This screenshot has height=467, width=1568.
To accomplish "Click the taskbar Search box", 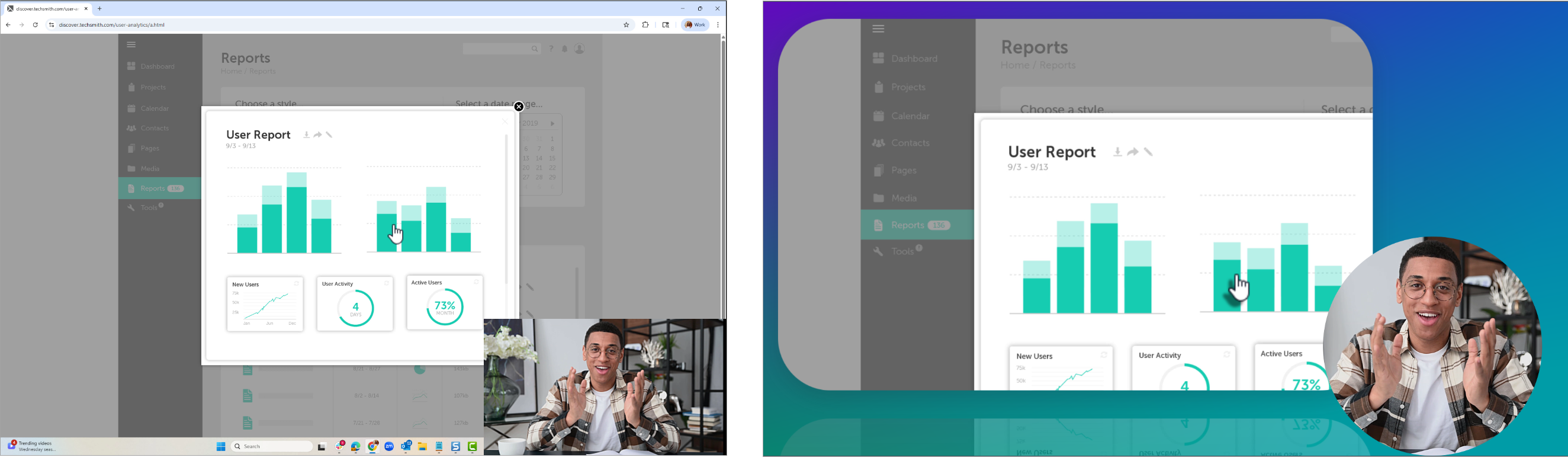I will click(271, 447).
